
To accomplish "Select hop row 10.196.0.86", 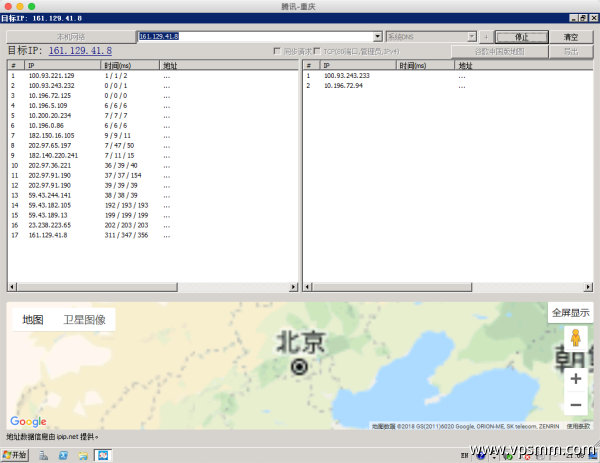I will tap(152, 126).
